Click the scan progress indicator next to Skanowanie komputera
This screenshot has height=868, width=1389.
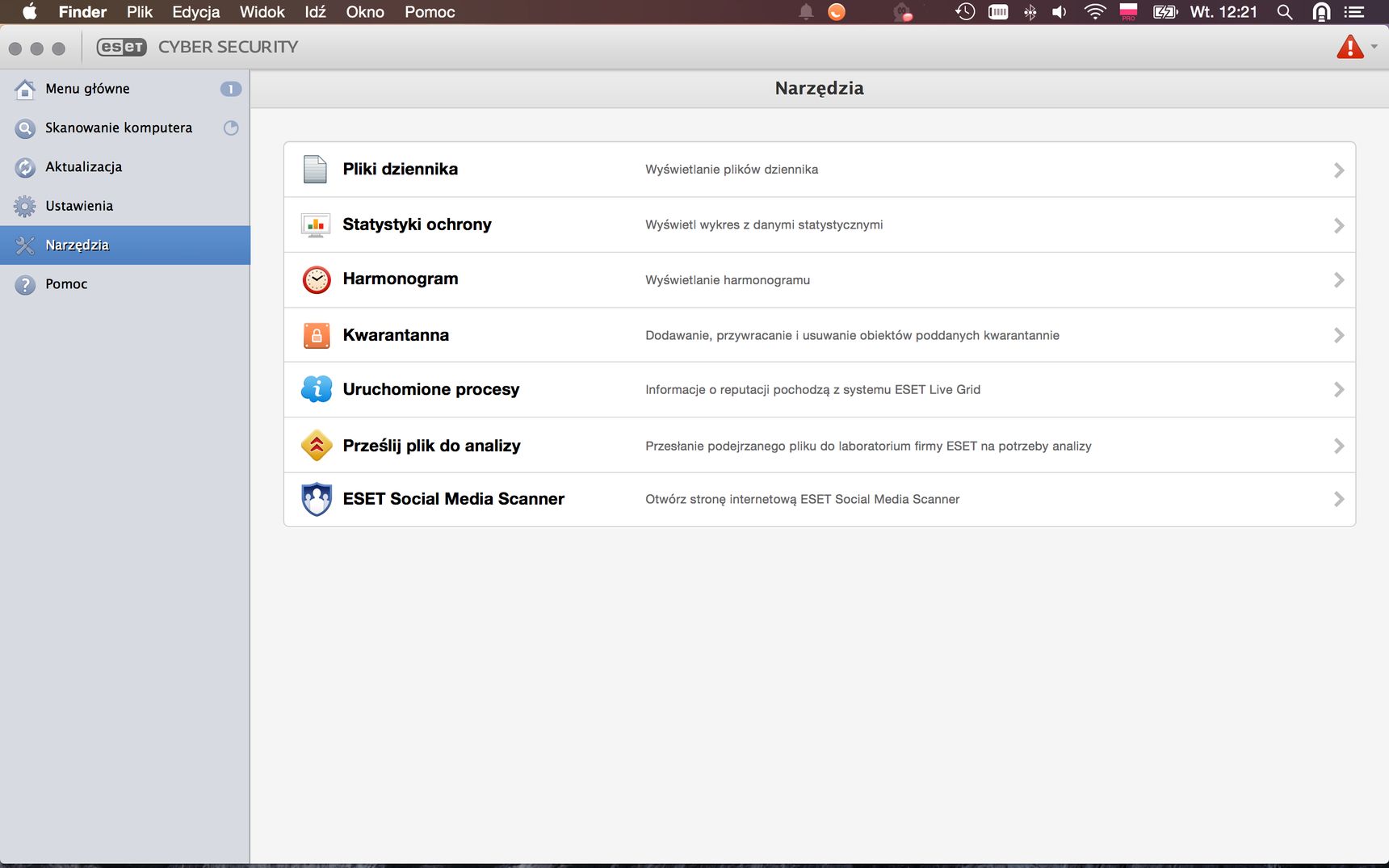231,128
